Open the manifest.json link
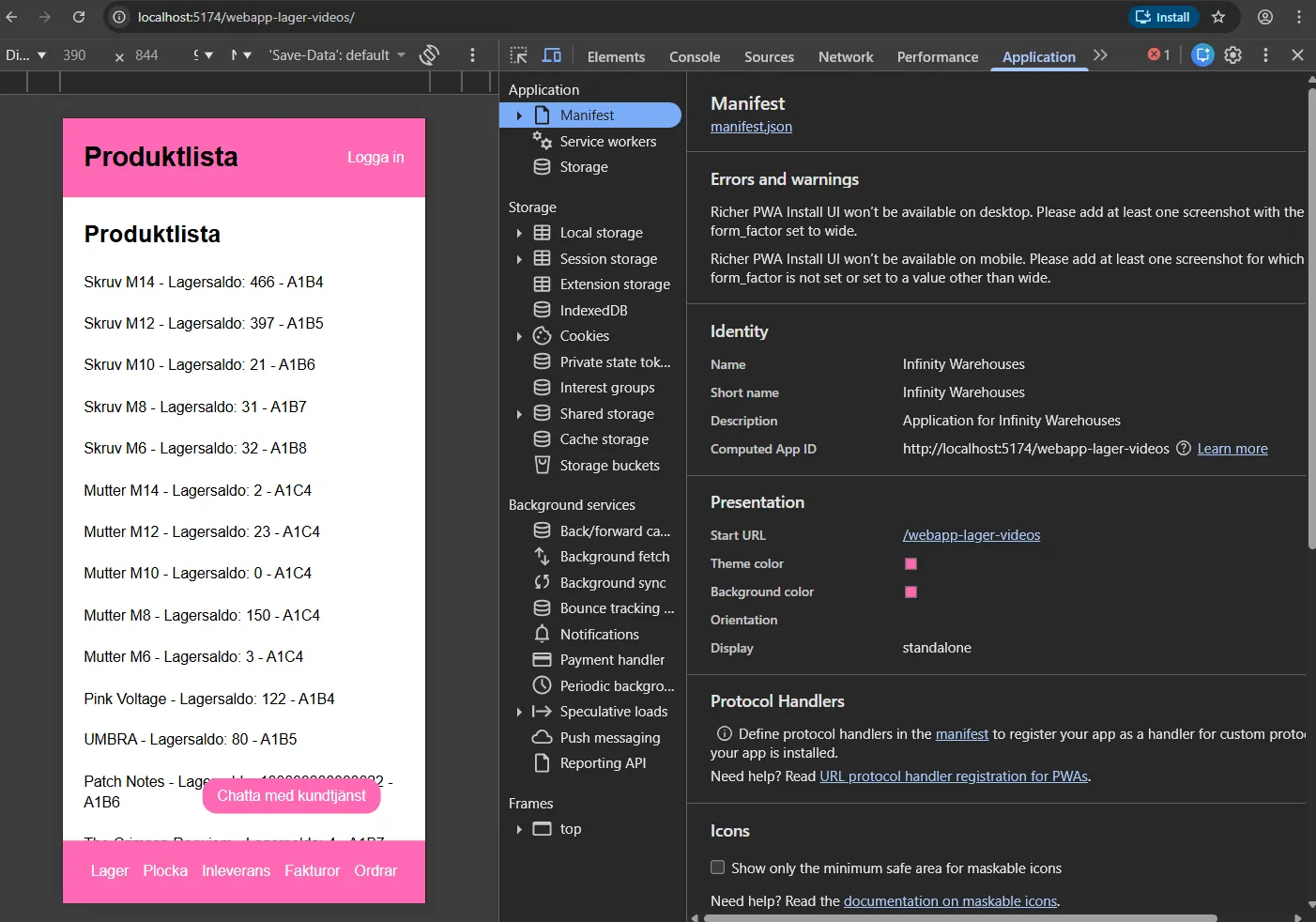This screenshot has height=922, width=1316. [751, 126]
